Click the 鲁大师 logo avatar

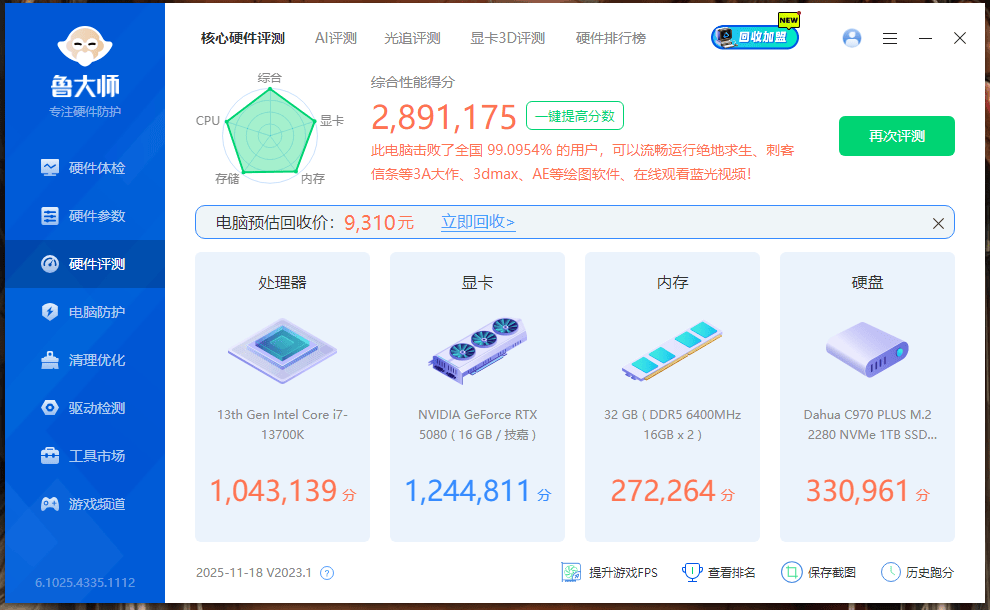[x=85, y=46]
